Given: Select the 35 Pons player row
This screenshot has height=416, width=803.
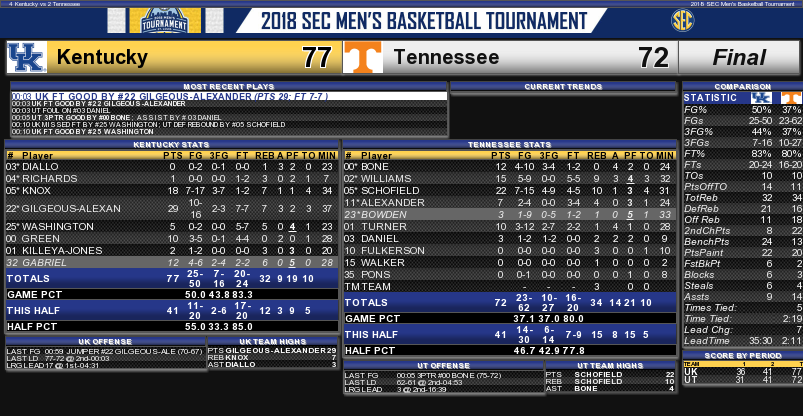Looking at the screenshot, I should tap(510, 275).
